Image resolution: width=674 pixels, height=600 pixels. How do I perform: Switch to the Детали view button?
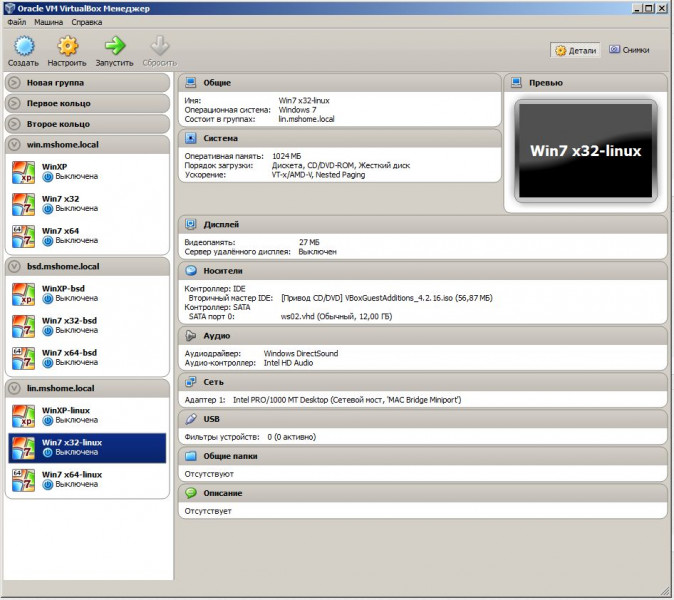(x=576, y=51)
